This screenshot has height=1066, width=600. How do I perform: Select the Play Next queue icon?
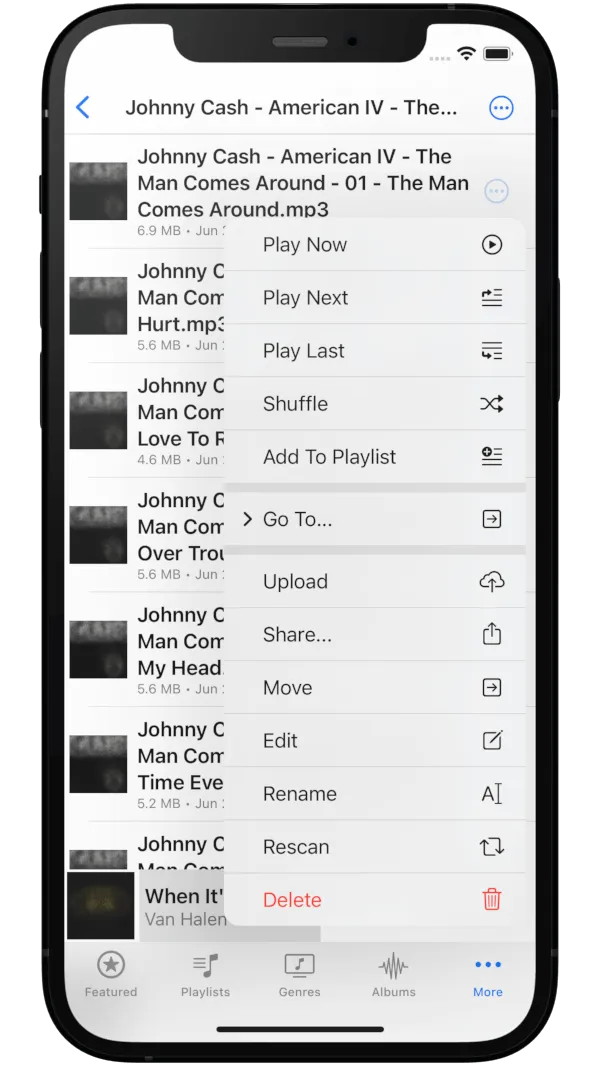pyautogui.click(x=491, y=298)
